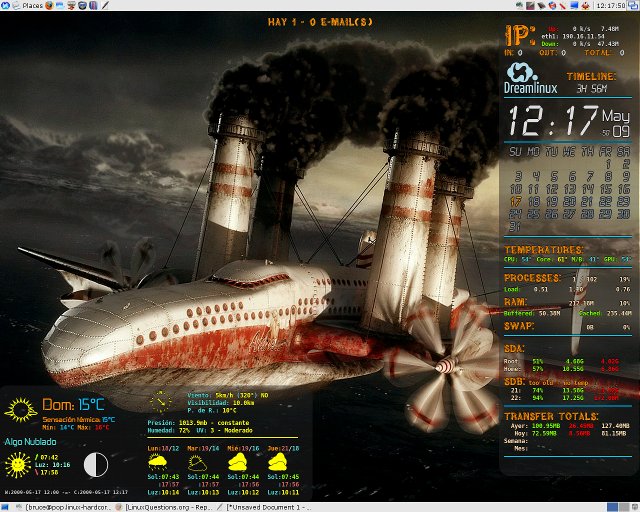Click the Lun forecast rain cloud icon
Image resolution: width=640 pixels, height=512 pixels.
158,462
